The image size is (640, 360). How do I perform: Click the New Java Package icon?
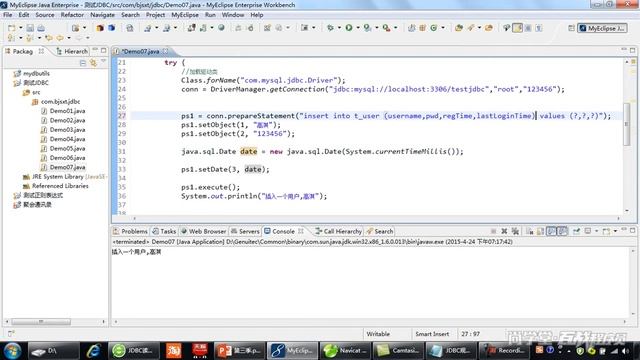(422, 28)
